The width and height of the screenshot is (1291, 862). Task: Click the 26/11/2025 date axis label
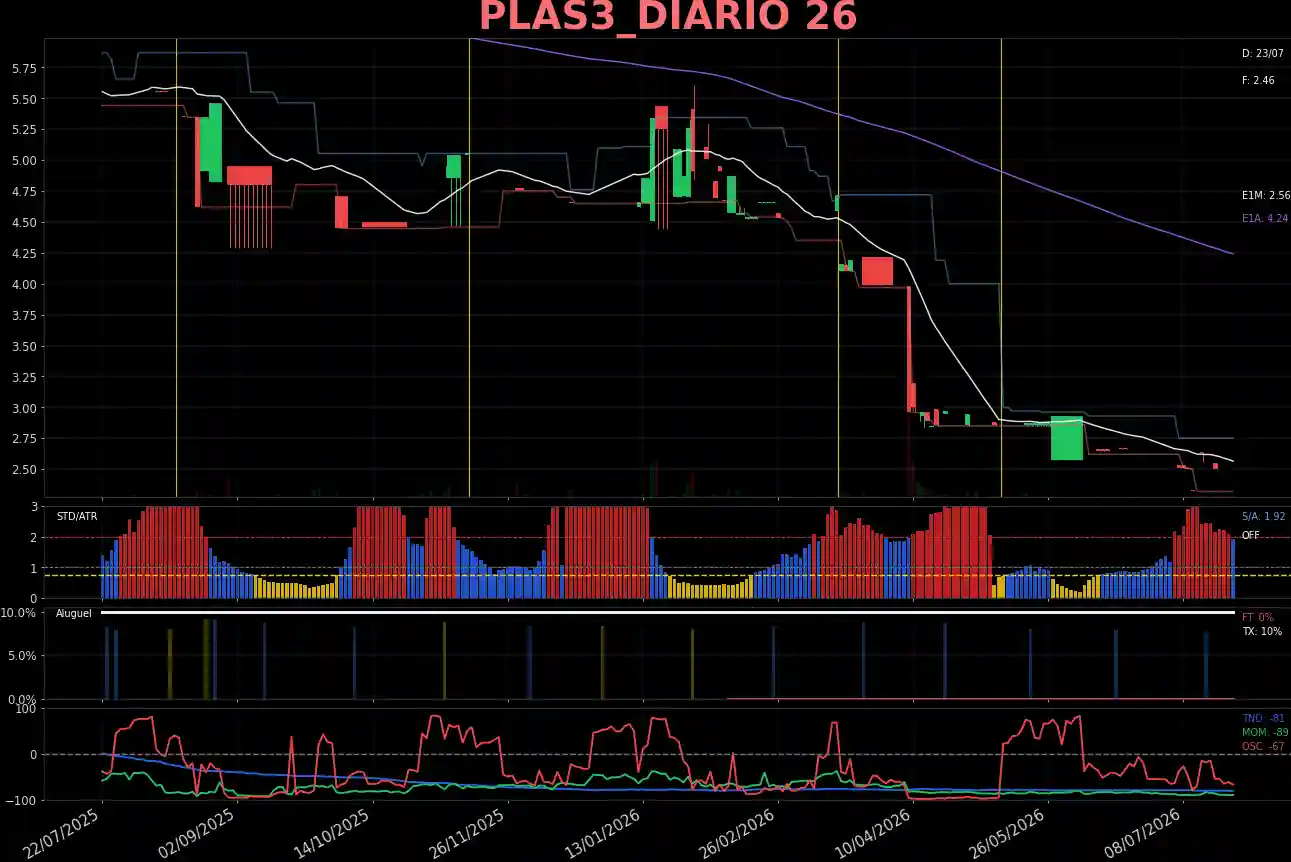[466, 833]
